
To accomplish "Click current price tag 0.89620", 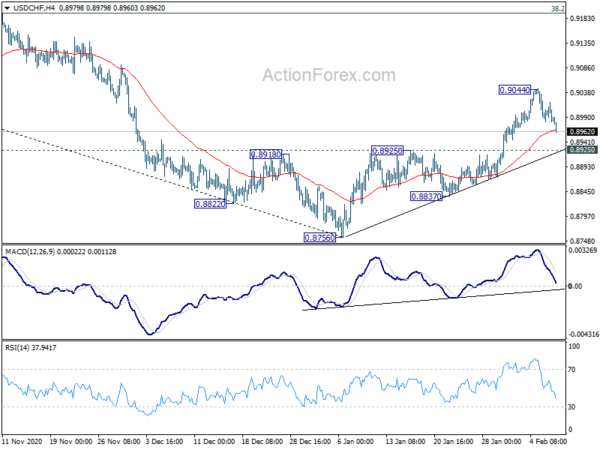I will tap(582, 132).
